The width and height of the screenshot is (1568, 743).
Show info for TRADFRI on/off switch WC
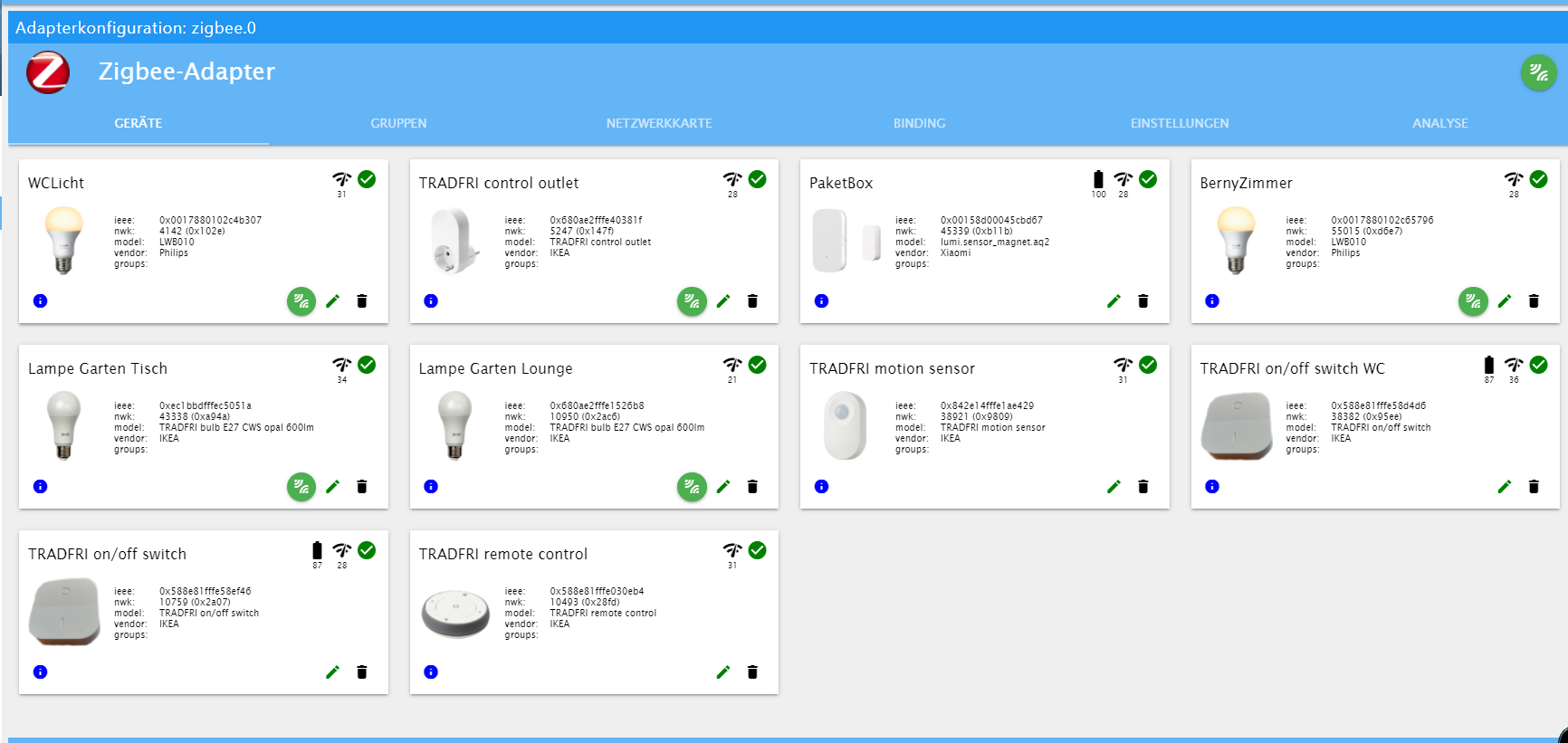click(1212, 486)
